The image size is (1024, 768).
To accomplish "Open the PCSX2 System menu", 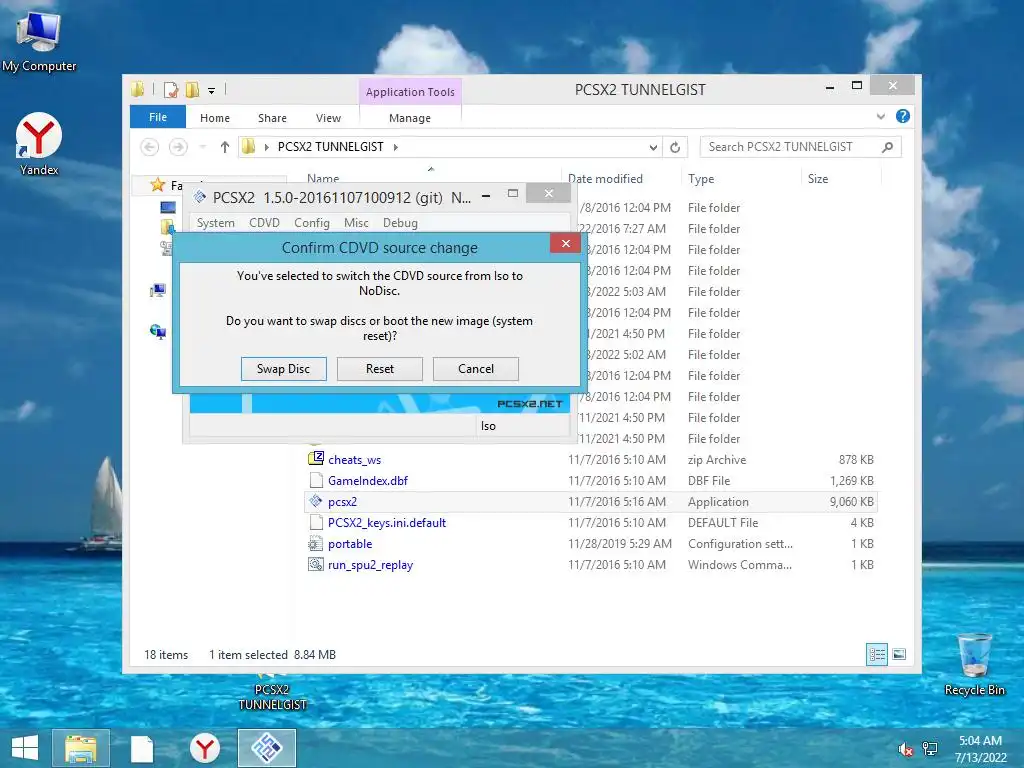I will (216, 223).
